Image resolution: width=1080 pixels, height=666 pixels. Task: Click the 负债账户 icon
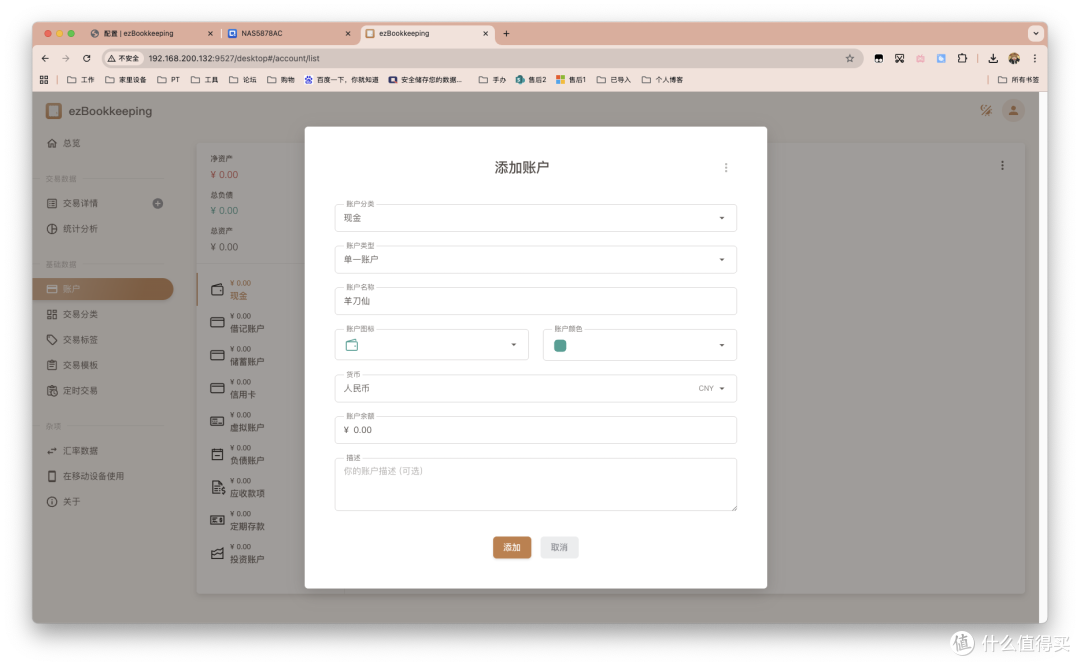coord(217,454)
